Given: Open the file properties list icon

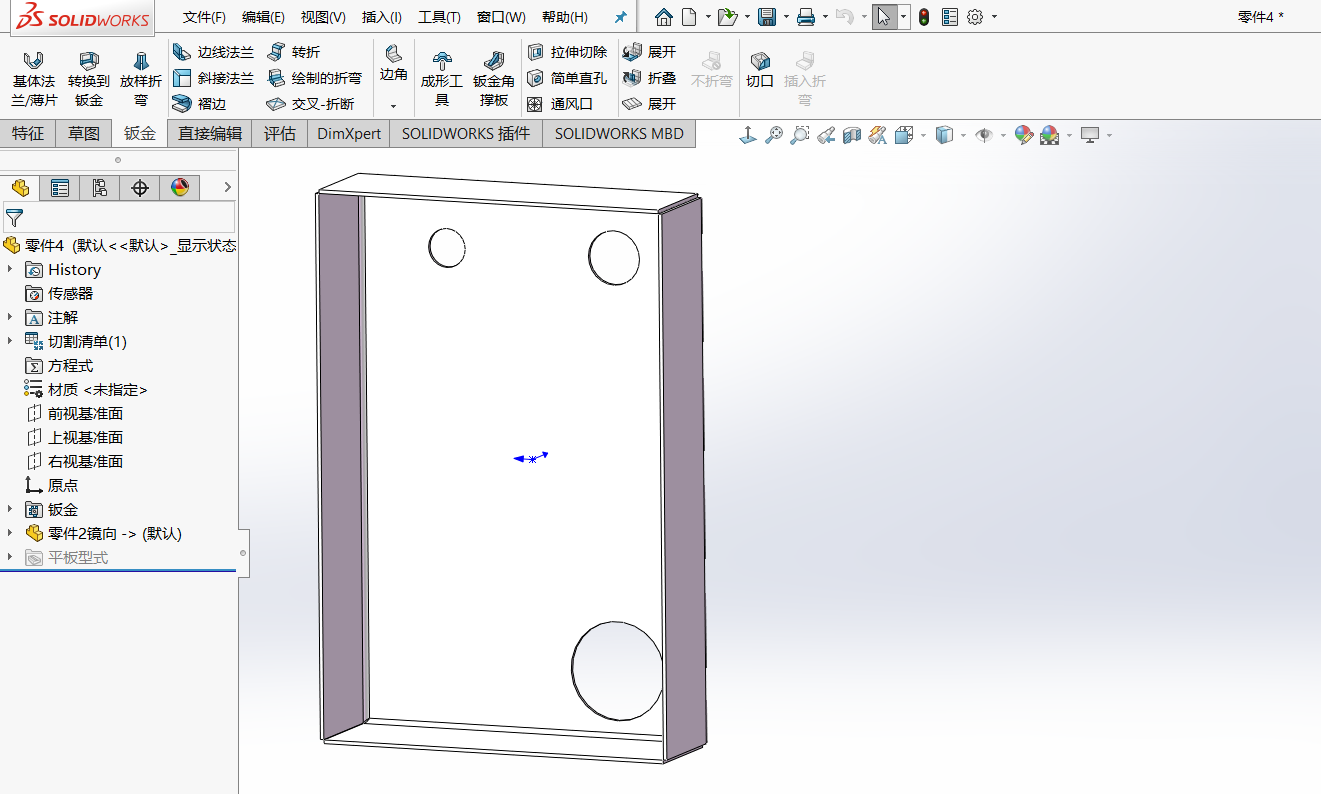Looking at the screenshot, I should 950,17.
